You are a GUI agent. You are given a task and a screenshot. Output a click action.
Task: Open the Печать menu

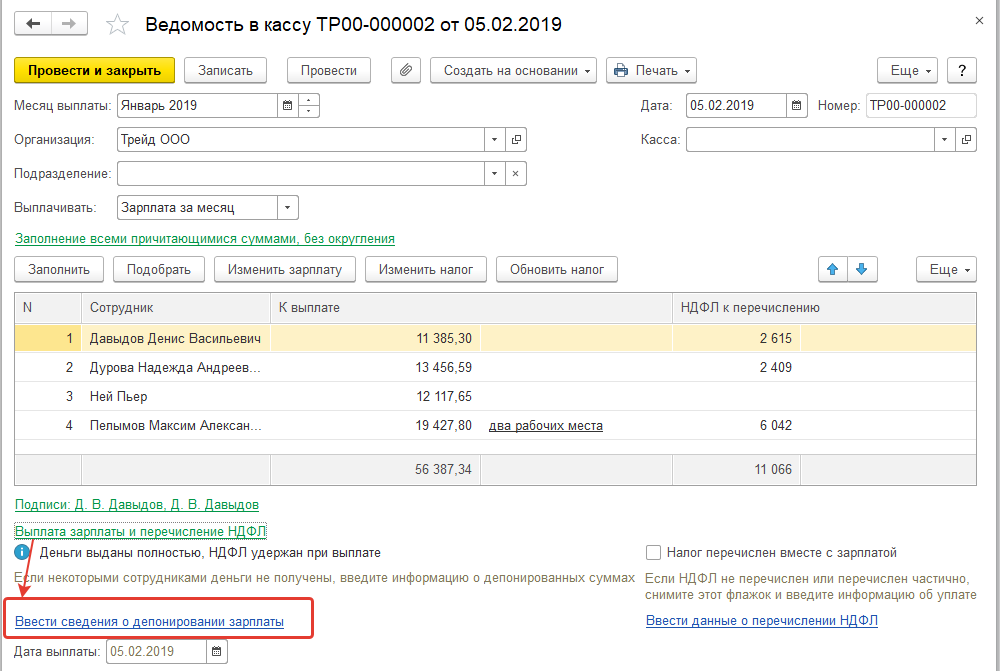[651, 70]
